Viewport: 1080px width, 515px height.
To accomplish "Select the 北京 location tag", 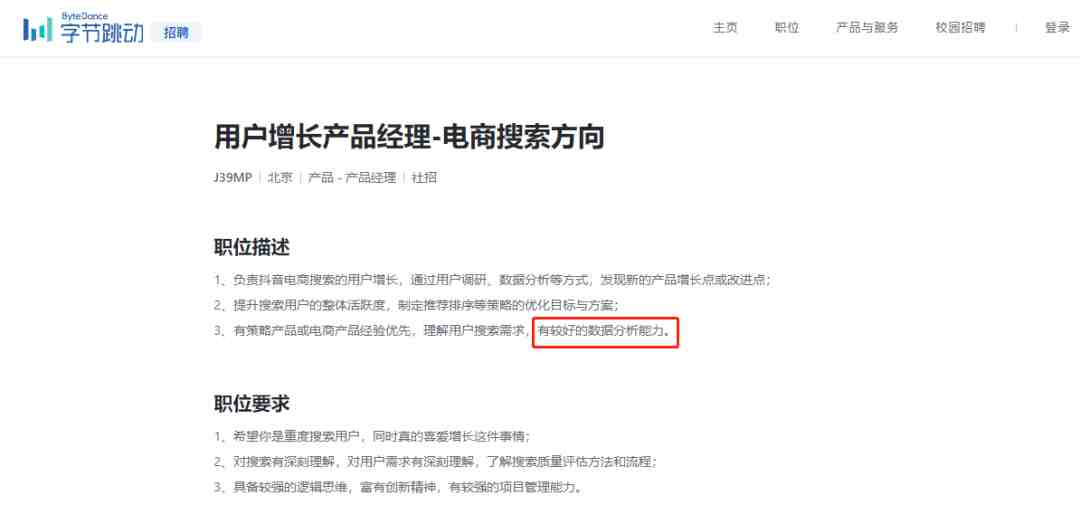I will pyautogui.click(x=280, y=178).
